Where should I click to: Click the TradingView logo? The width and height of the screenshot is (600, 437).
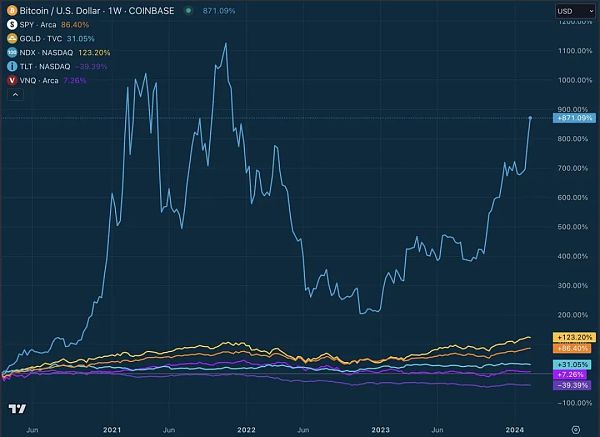click(x=16, y=409)
